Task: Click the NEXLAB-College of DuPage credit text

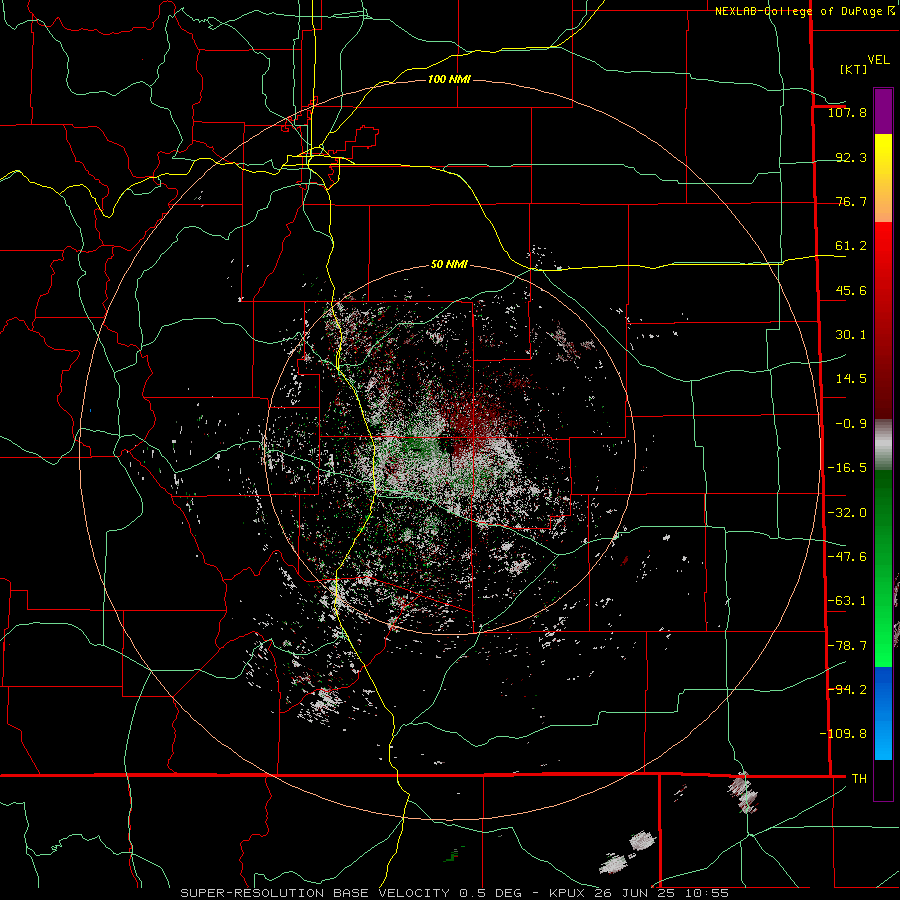Action: click(798, 11)
